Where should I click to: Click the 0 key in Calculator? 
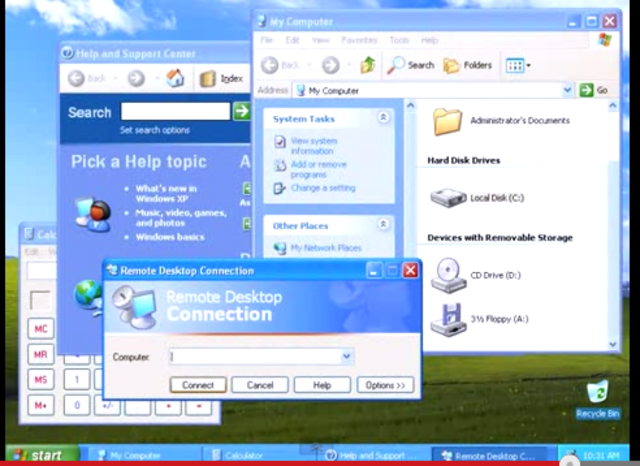77,405
